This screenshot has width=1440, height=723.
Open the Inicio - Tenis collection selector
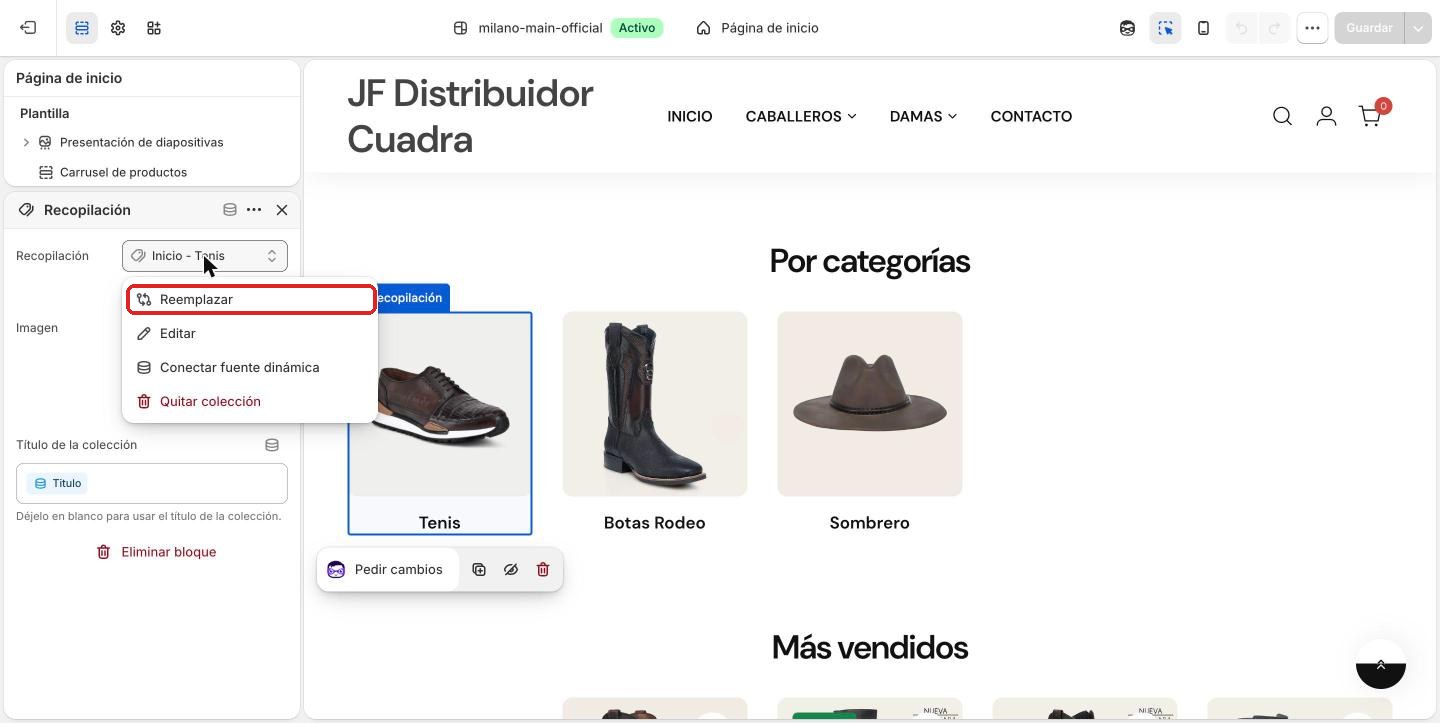click(205, 256)
